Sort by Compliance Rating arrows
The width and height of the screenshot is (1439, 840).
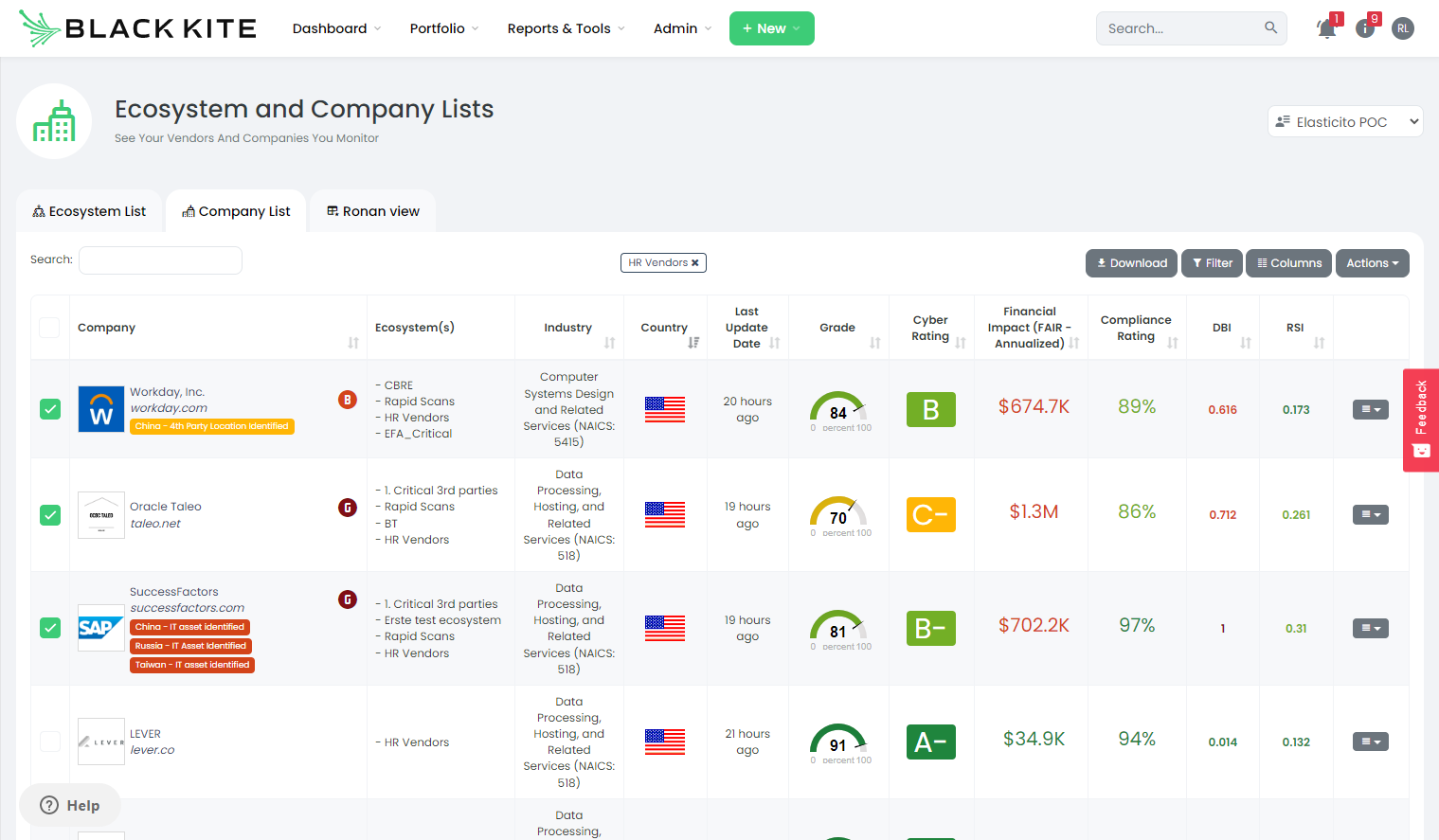click(1173, 343)
